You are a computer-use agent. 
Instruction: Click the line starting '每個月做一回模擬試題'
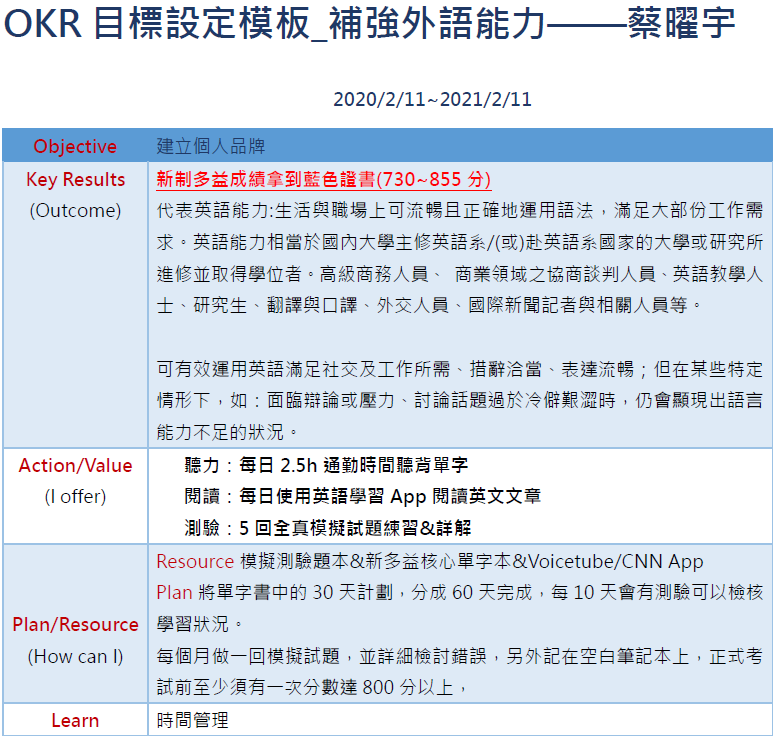pyautogui.click(x=460, y=657)
